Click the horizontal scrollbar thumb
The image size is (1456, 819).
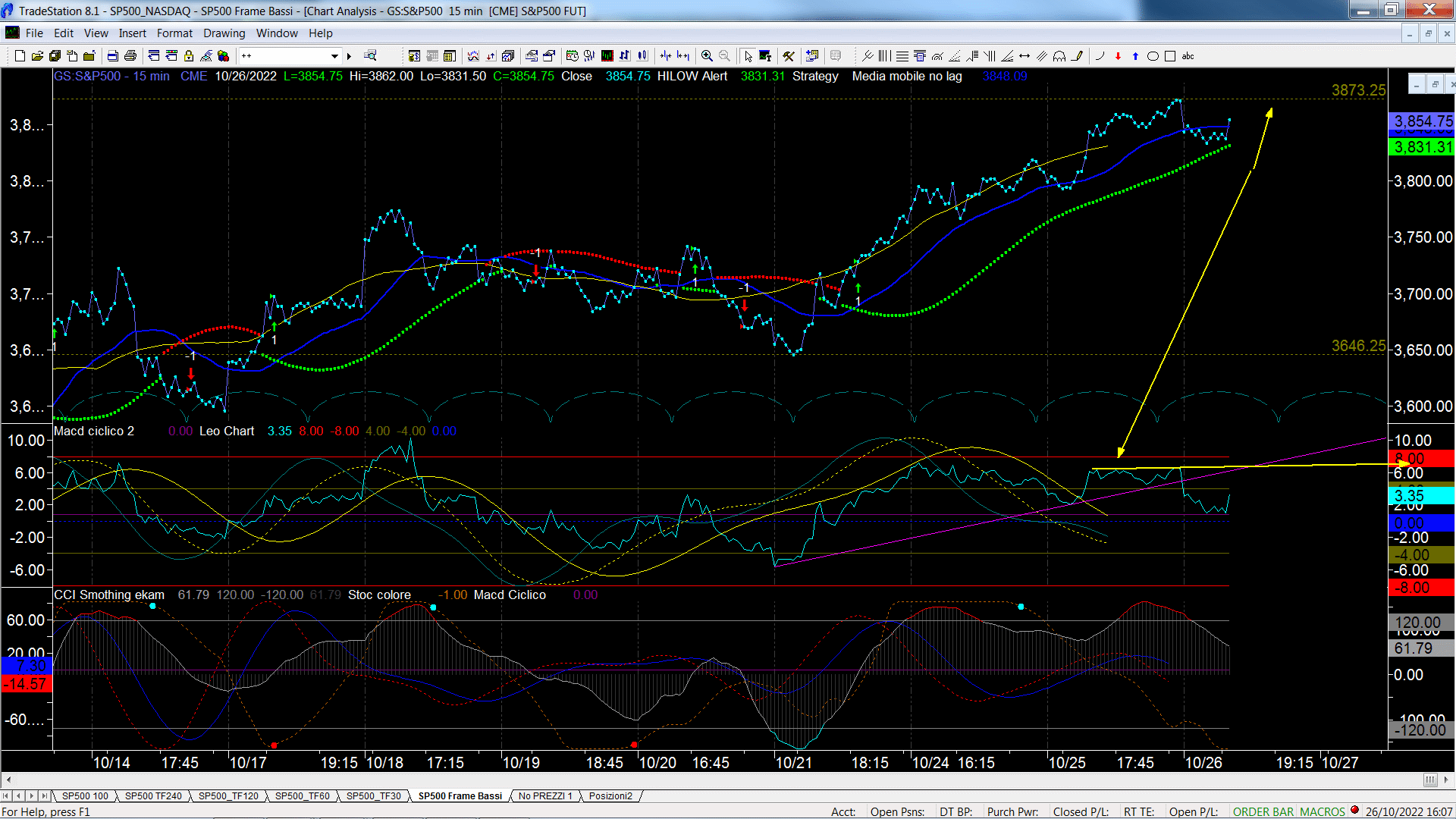(x=1429, y=780)
